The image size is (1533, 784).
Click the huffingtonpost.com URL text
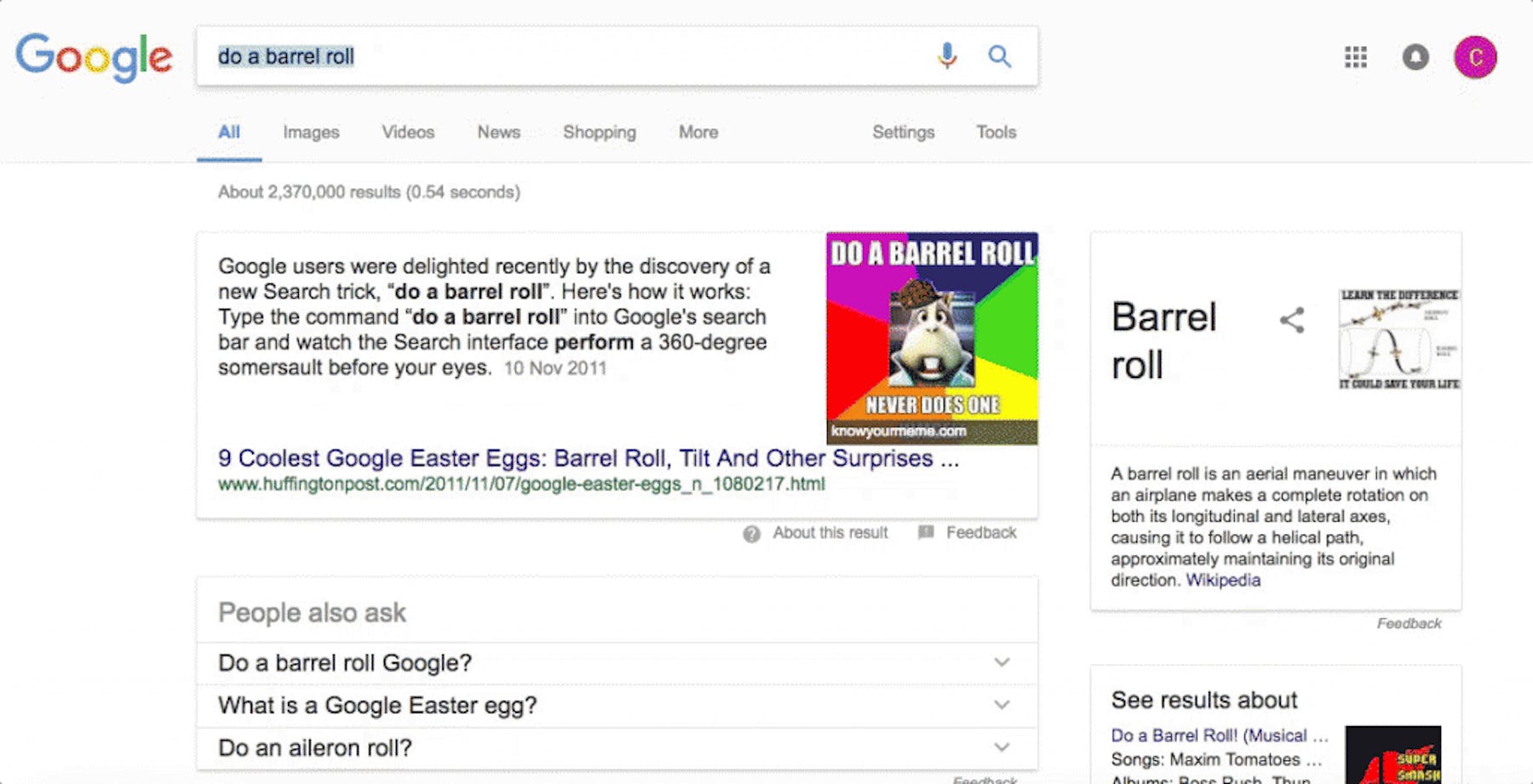(521, 484)
